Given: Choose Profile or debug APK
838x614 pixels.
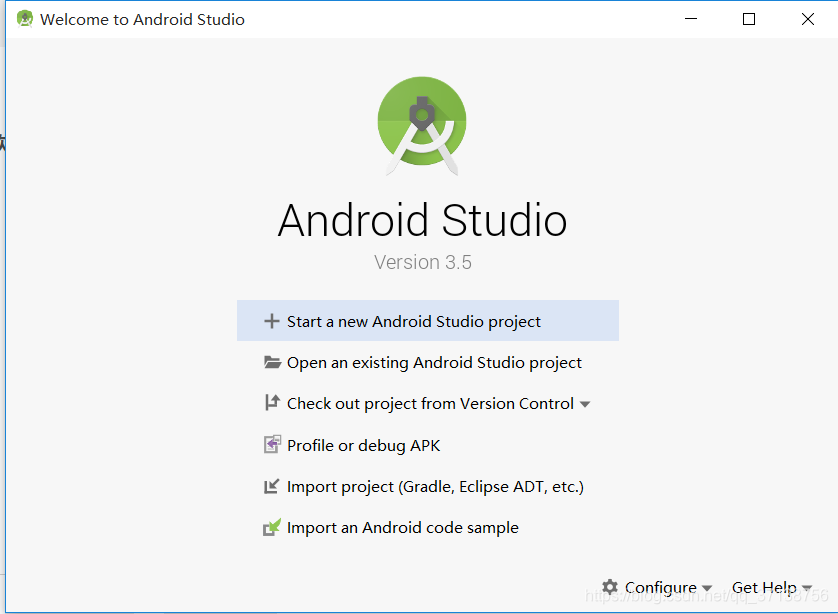Looking at the screenshot, I should 428,445.
